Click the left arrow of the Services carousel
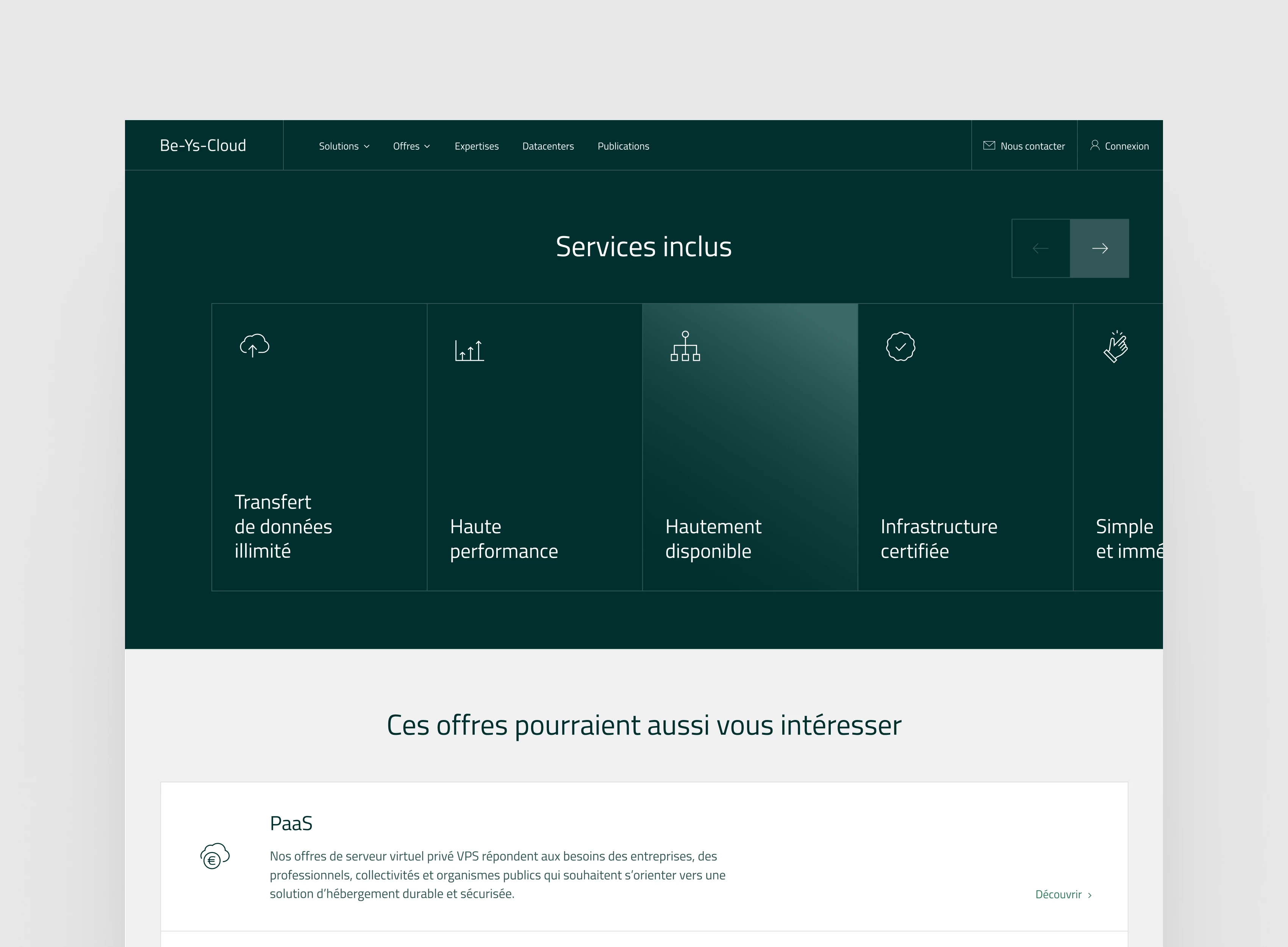The image size is (1288, 947). click(1041, 248)
